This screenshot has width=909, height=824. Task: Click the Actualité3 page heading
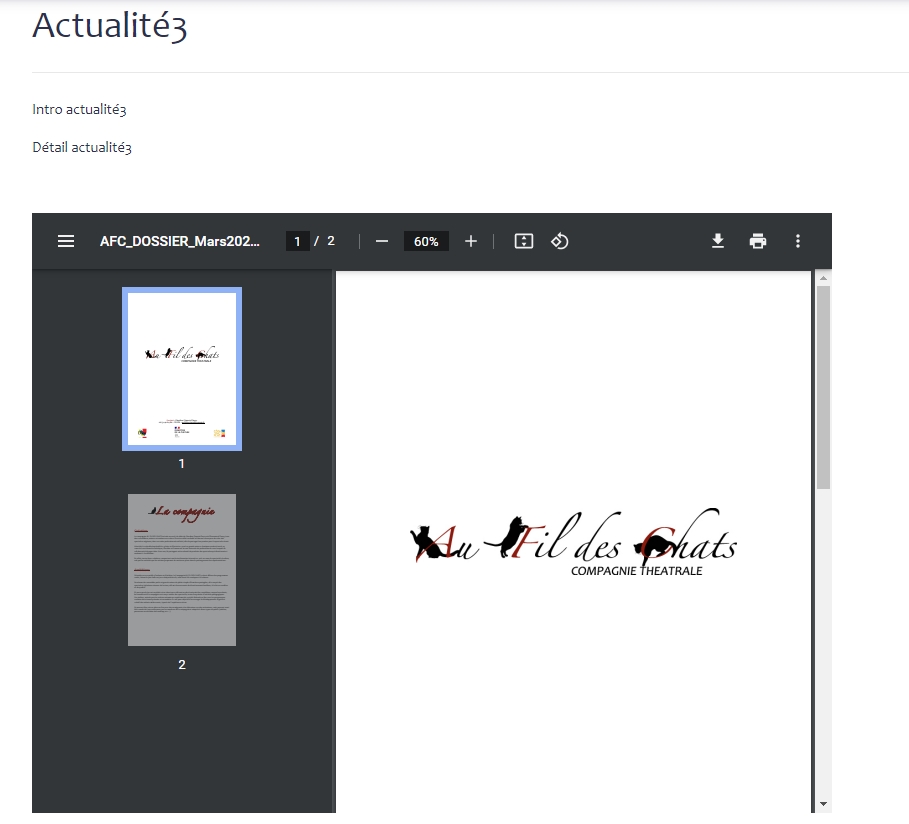point(110,26)
